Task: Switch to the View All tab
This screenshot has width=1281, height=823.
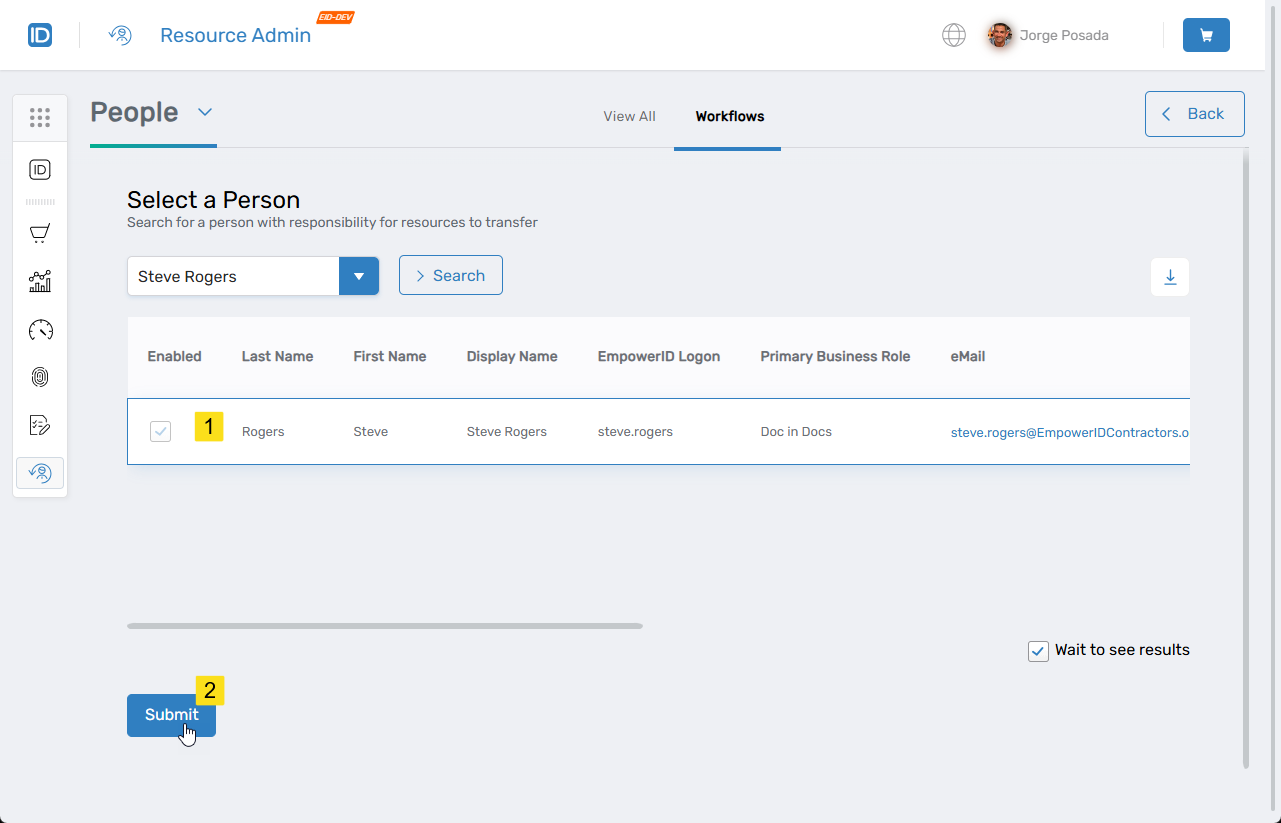Action: coord(629,116)
